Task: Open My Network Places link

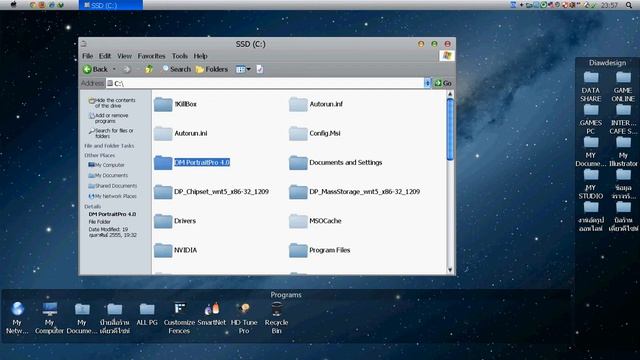Action: tap(112, 196)
